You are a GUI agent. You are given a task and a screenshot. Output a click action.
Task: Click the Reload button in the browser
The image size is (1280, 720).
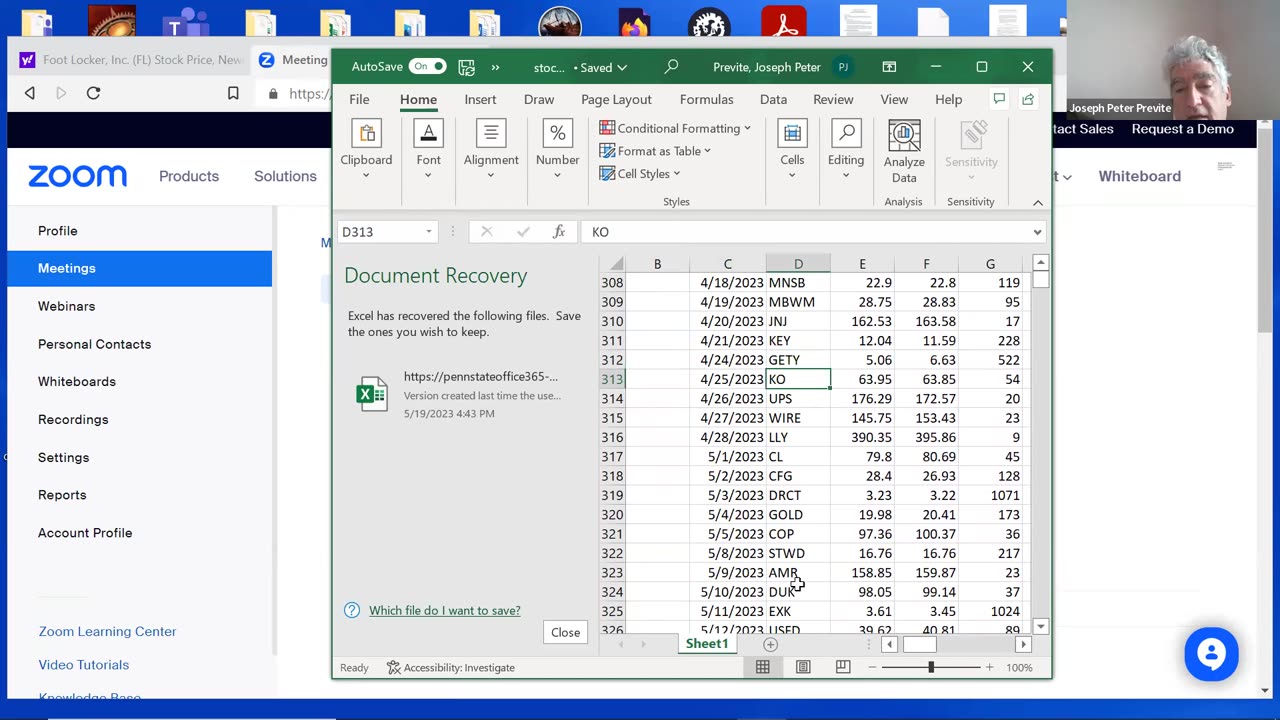click(x=93, y=93)
